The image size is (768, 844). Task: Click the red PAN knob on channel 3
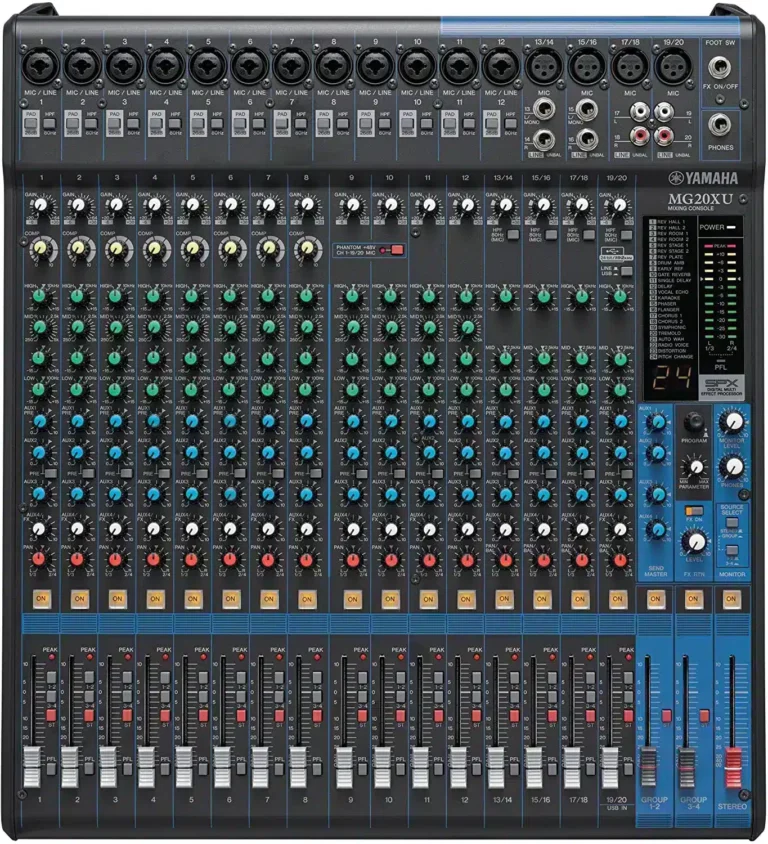pos(116,559)
